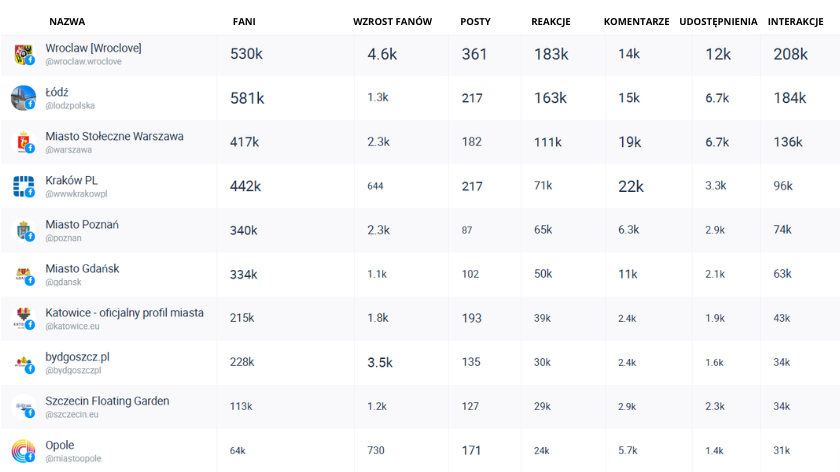The height and width of the screenshot is (472, 840).
Task: Click the bydgoszcz.pl profile icon
Action: pos(23,362)
